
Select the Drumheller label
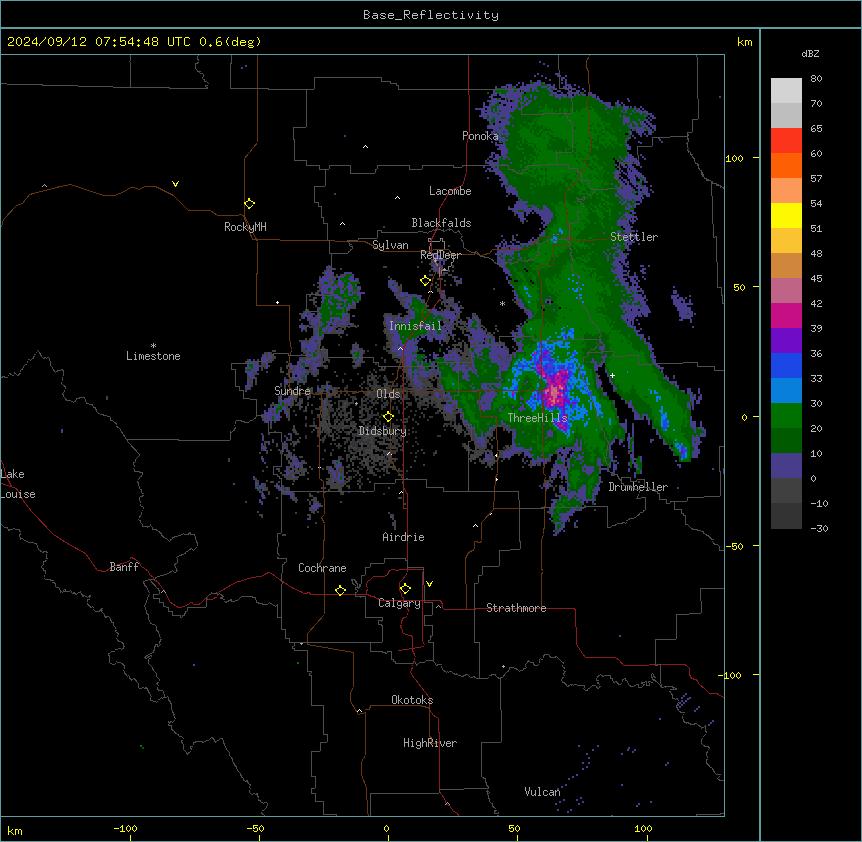pyautogui.click(x=638, y=487)
